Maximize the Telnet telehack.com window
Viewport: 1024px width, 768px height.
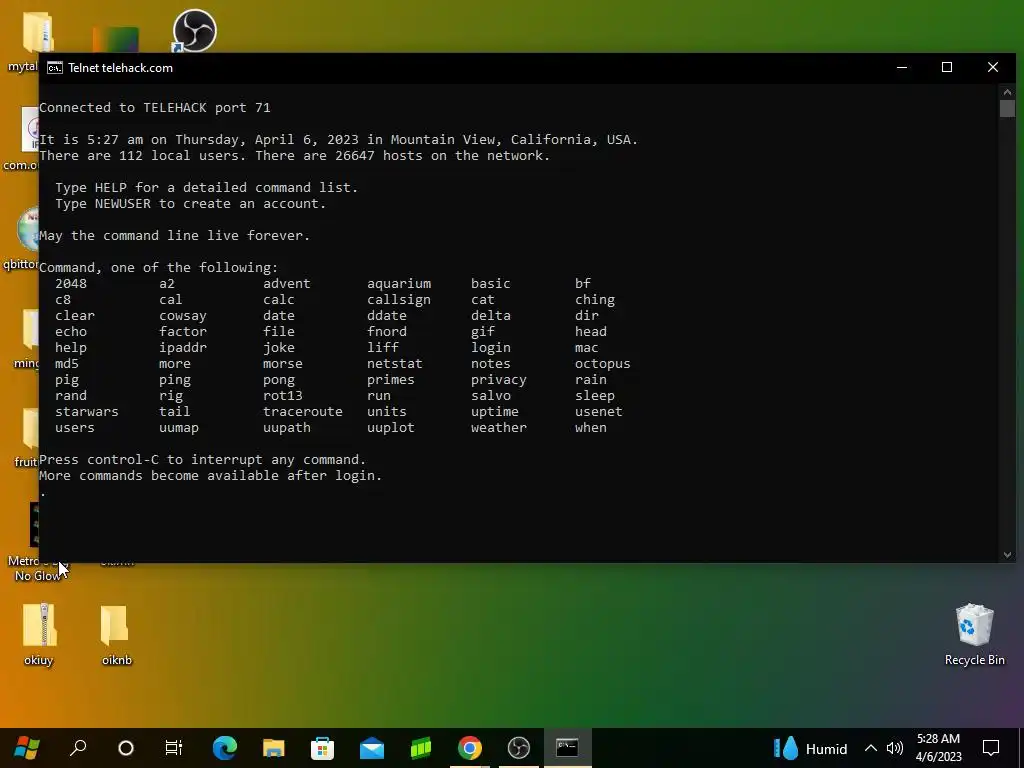click(x=947, y=67)
